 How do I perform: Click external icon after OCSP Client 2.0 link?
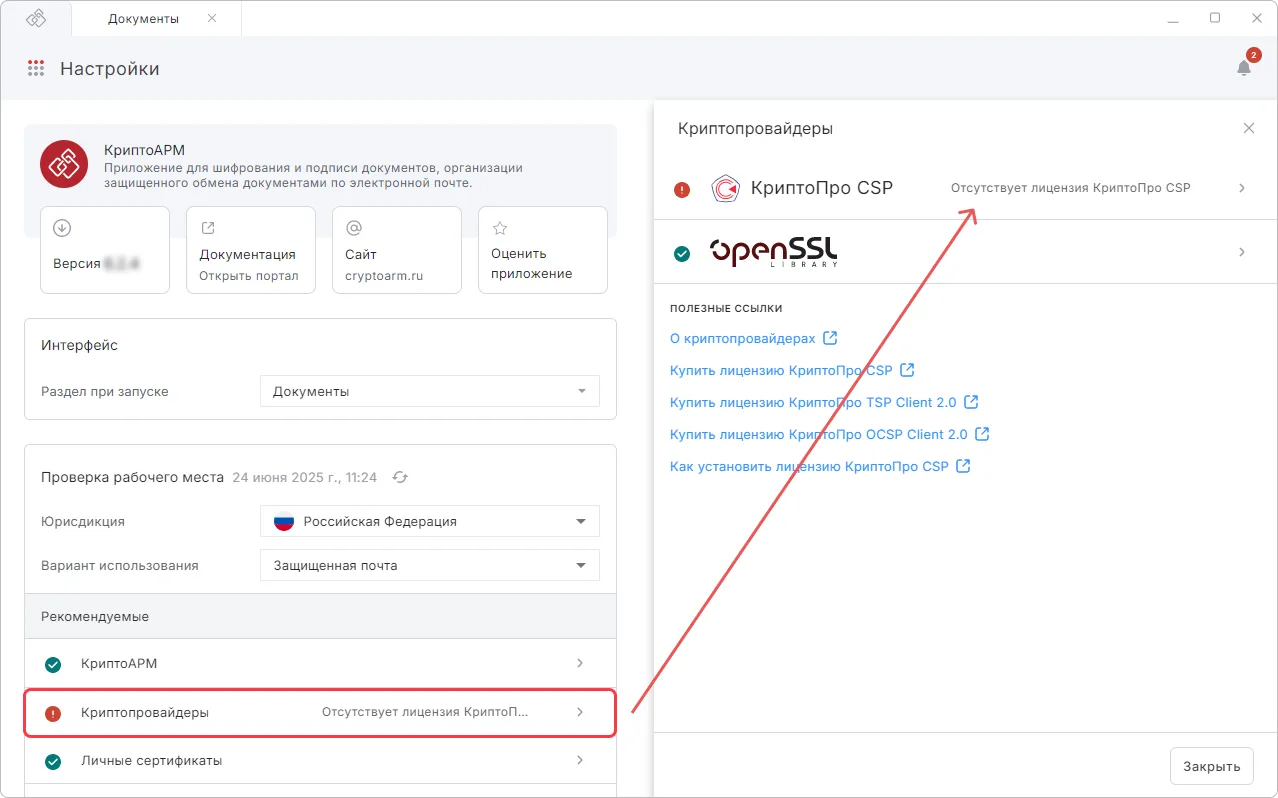coord(982,434)
